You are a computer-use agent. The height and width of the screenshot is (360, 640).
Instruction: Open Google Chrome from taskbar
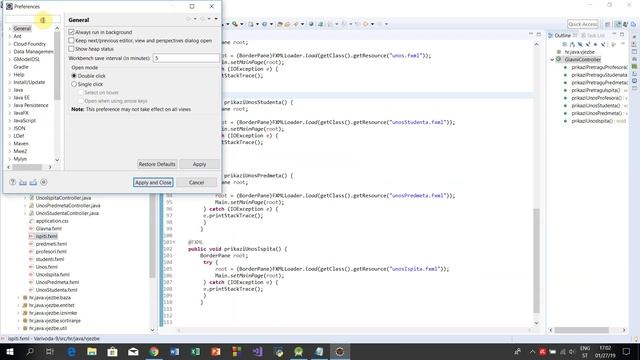(154, 351)
